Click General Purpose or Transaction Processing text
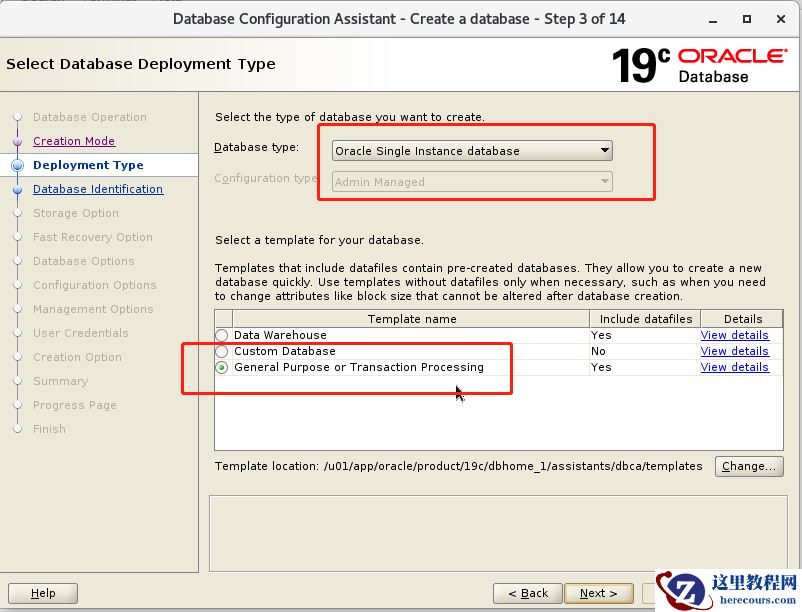 pyautogui.click(x=359, y=368)
